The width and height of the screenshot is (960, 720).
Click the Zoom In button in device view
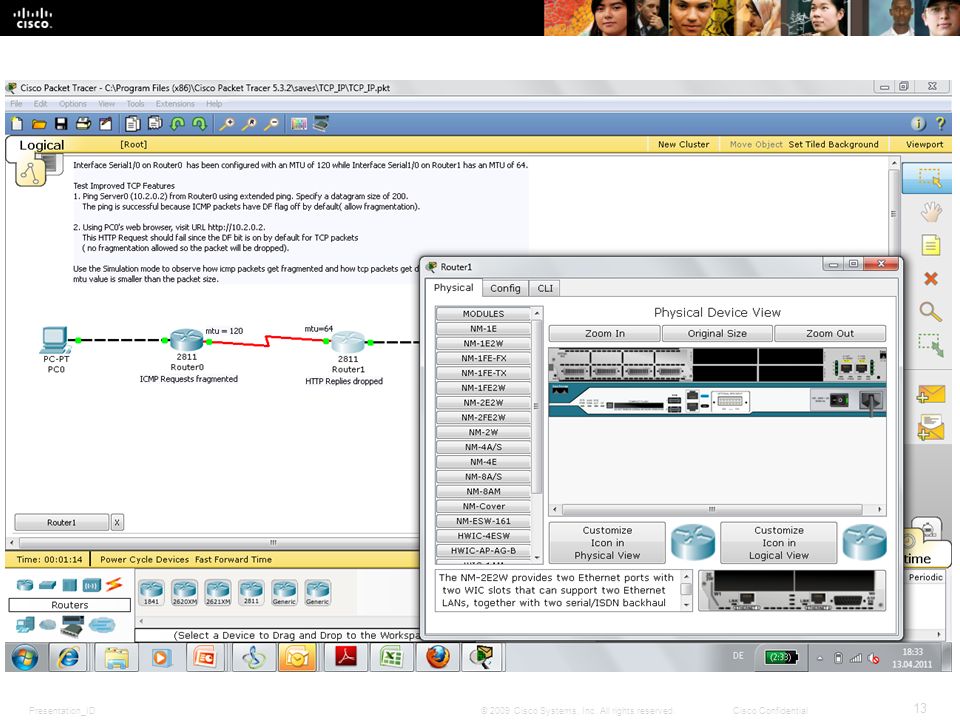pyautogui.click(x=604, y=334)
